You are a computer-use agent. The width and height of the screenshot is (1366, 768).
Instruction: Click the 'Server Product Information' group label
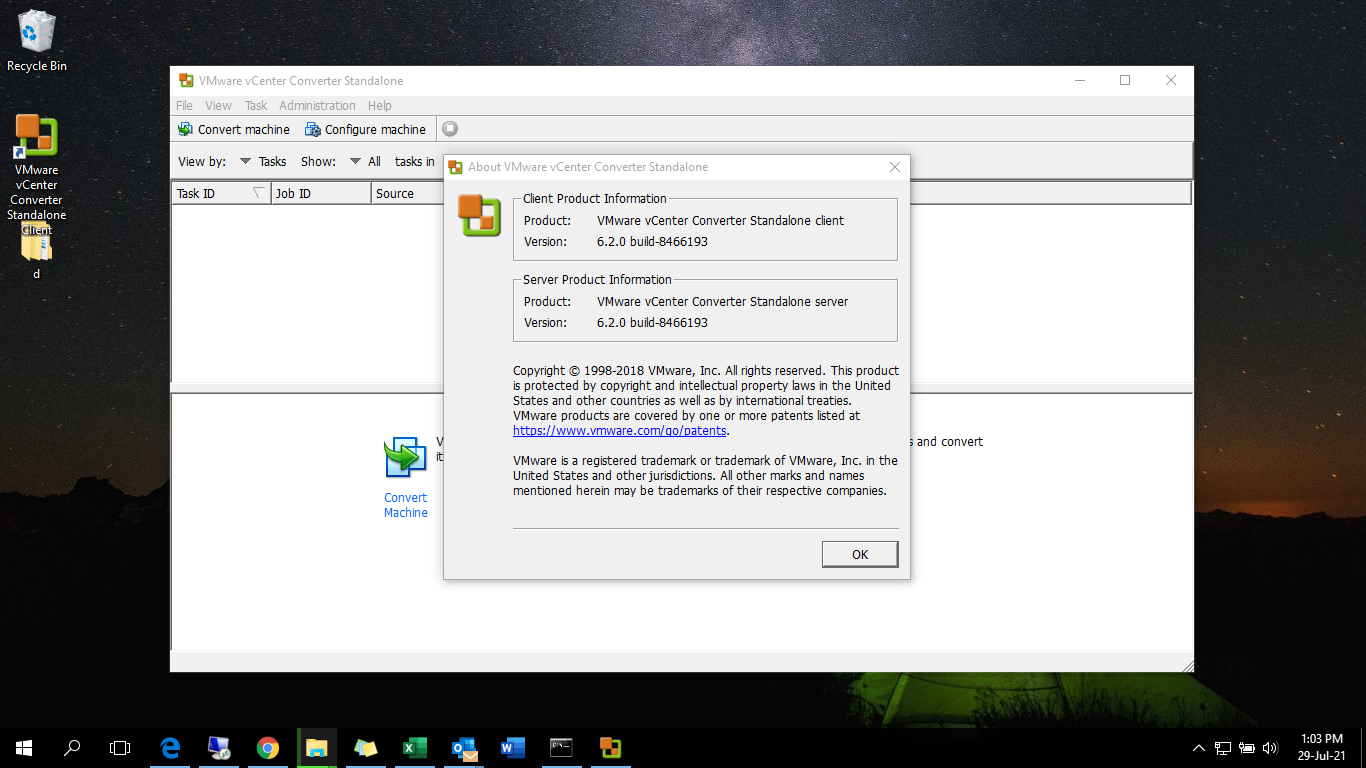tap(597, 280)
